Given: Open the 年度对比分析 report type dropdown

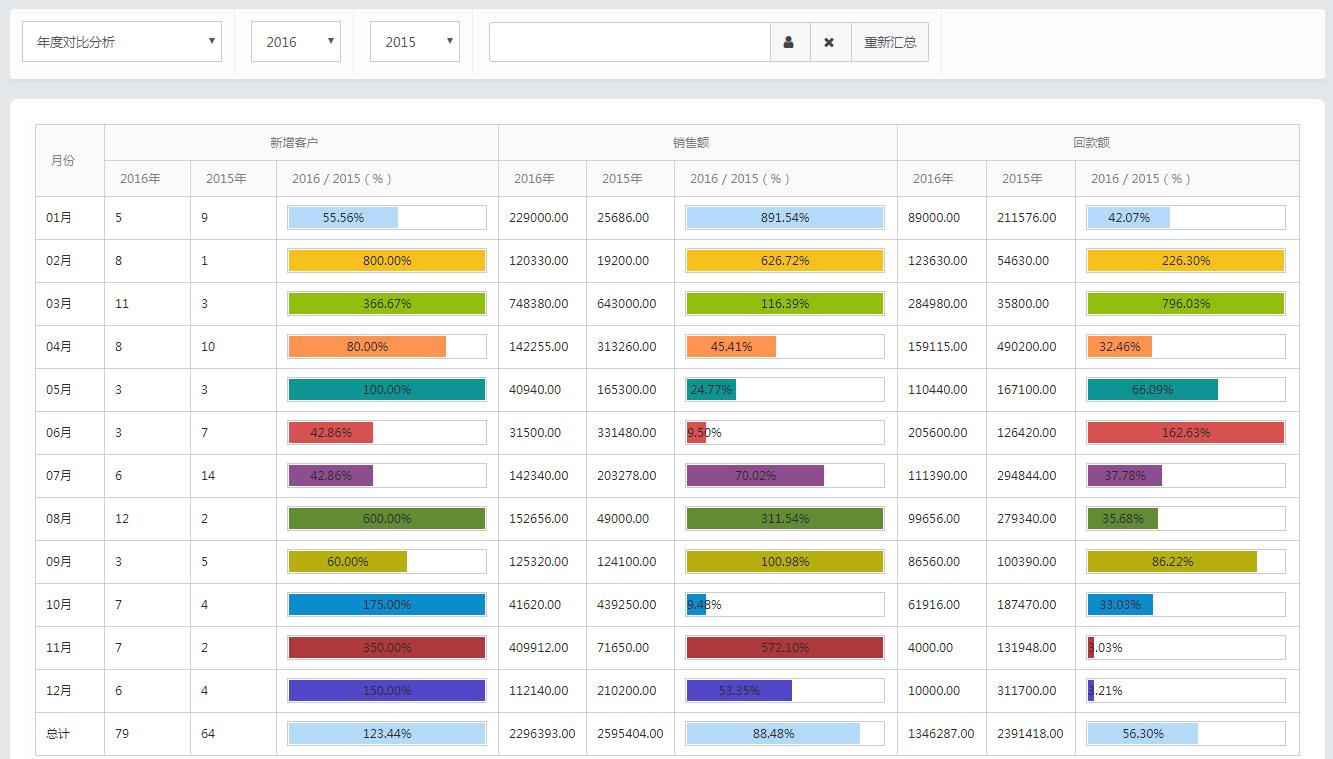Looking at the screenshot, I should [122, 42].
